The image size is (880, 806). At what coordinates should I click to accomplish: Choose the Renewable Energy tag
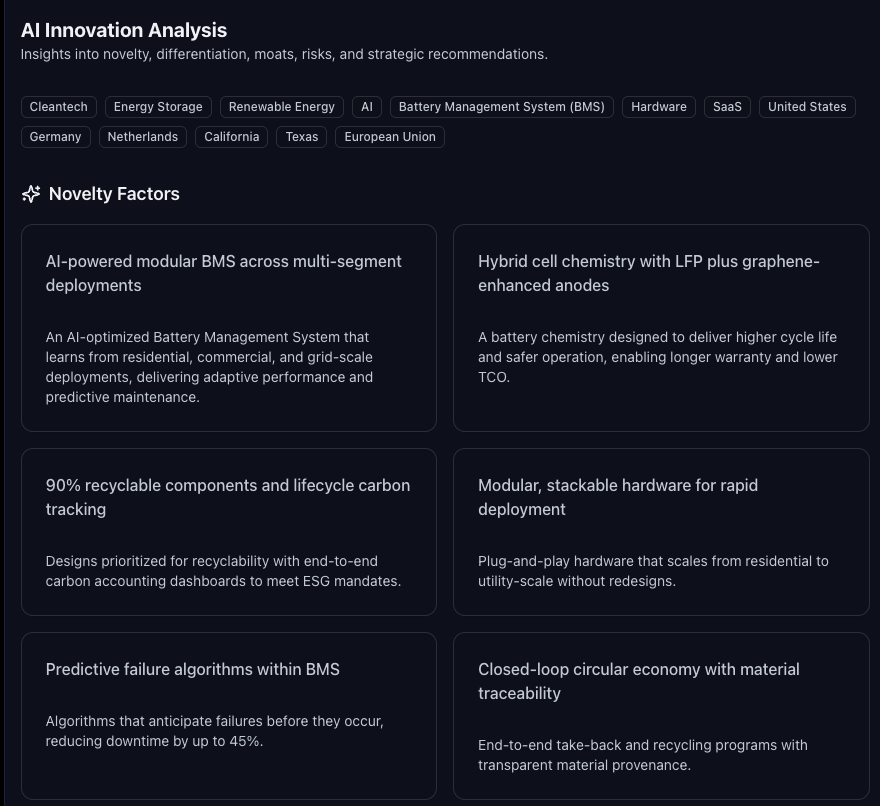point(282,107)
